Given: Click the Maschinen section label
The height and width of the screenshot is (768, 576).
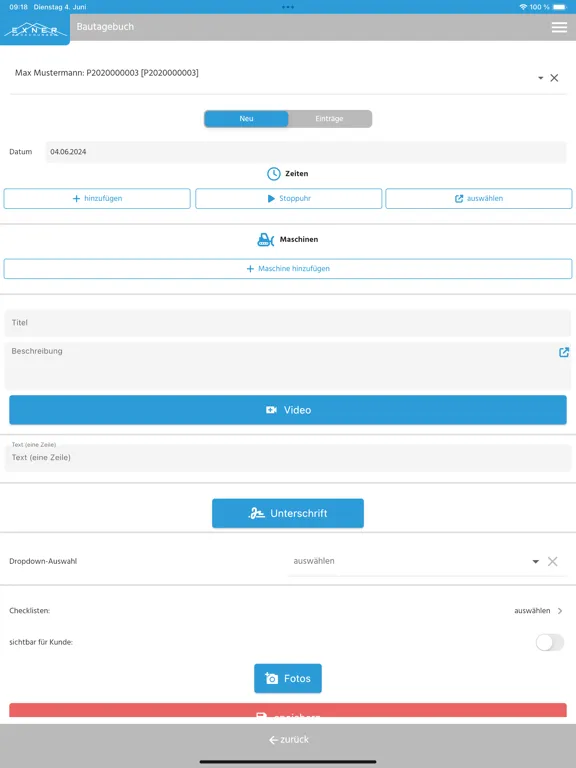Looking at the screenshot, I should pos(299,240).
